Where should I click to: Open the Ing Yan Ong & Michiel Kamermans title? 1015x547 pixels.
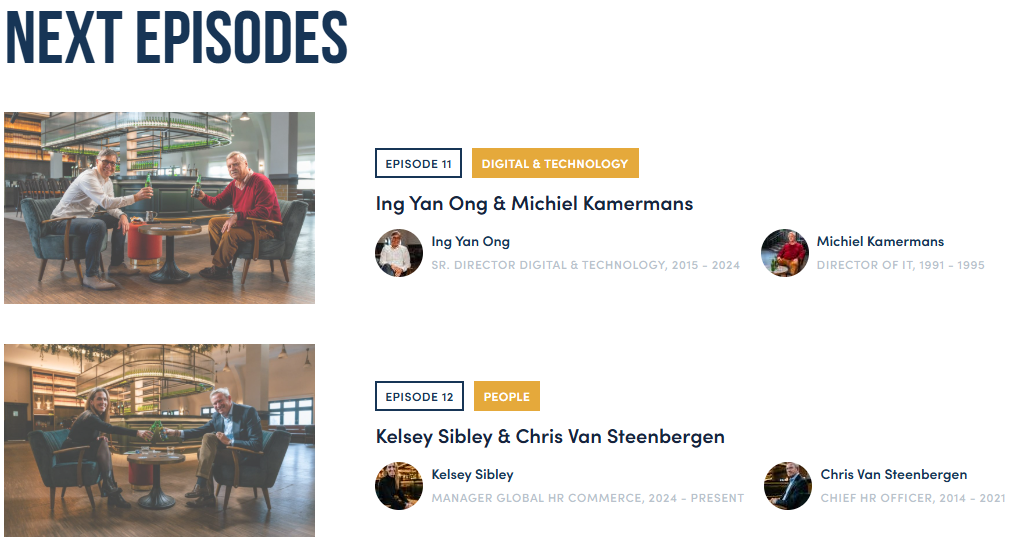534,203
